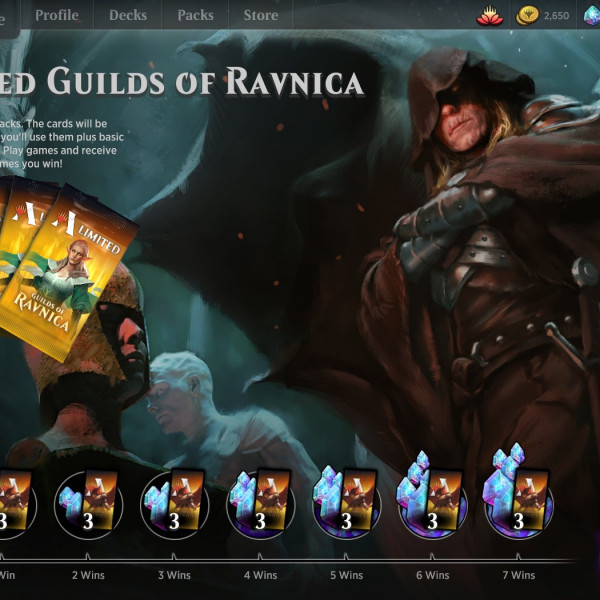Viewport: 600px width, 600px height.
Task: Go to the Store tab
Action: [261, 15]
